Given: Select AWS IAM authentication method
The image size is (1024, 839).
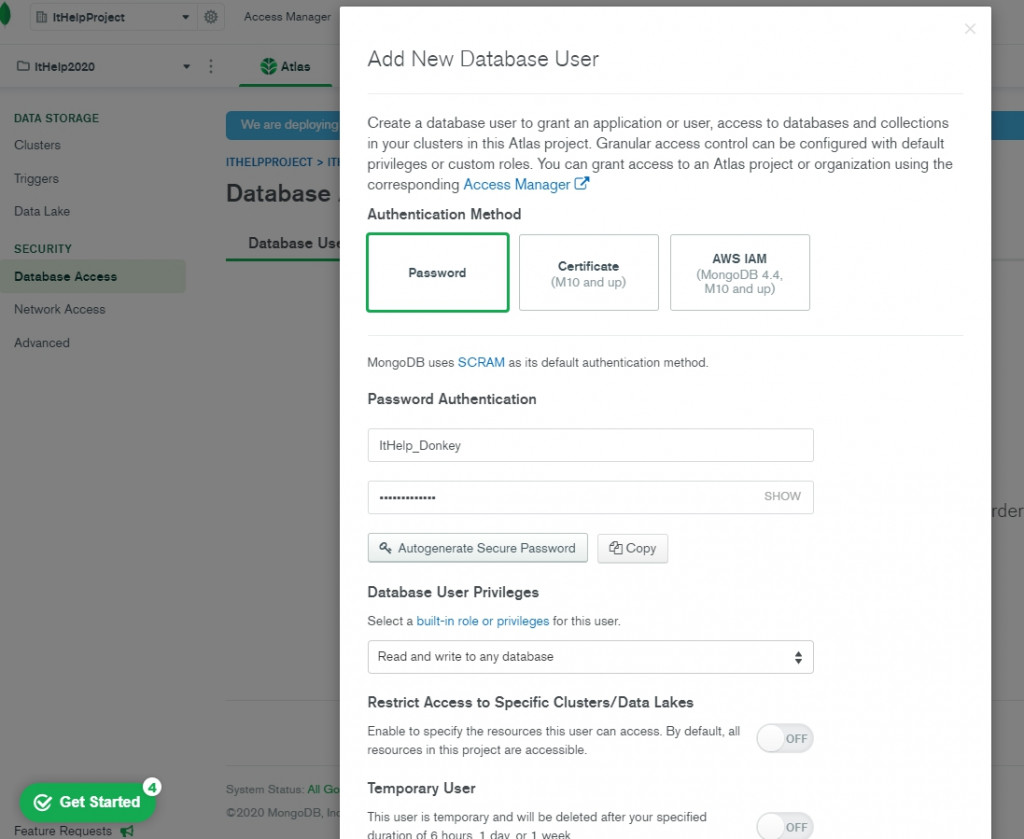Looking at the screenshot, I should 740,272.
